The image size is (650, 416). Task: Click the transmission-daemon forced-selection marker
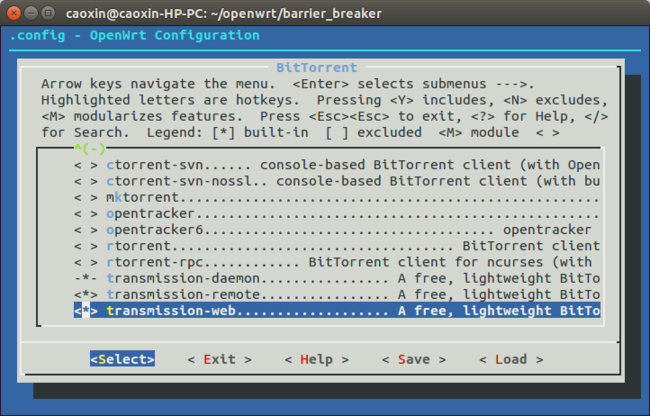pyautogui.click(x=86, y=278)
